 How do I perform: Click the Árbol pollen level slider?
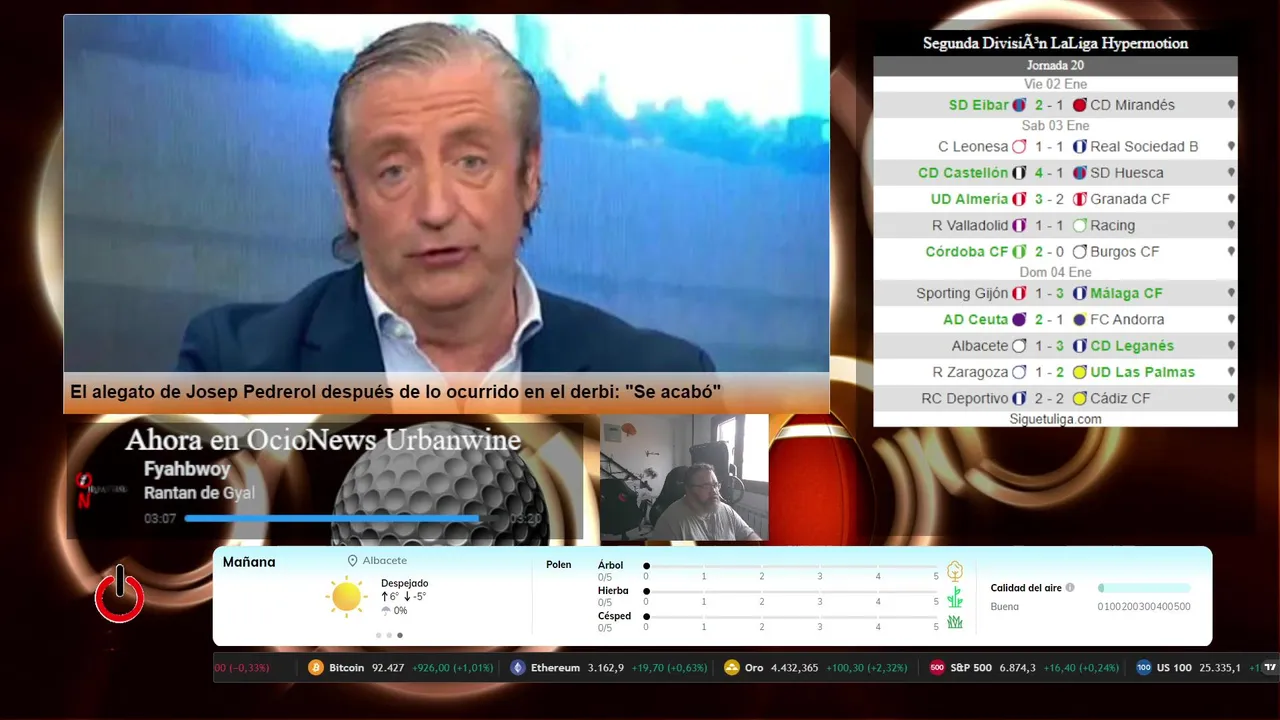pos(792,566)
